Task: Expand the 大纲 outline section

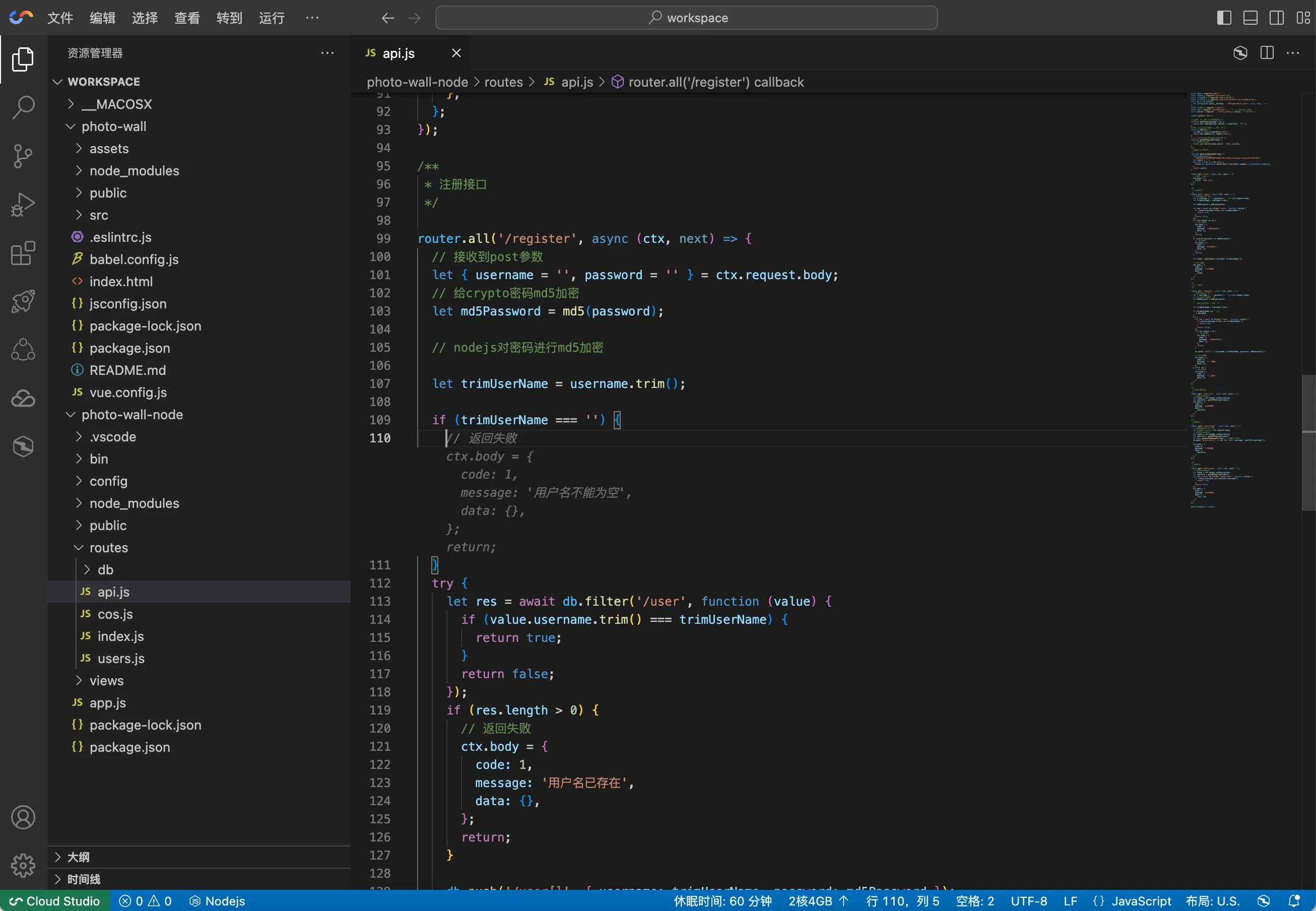Action: click(78, 857)
